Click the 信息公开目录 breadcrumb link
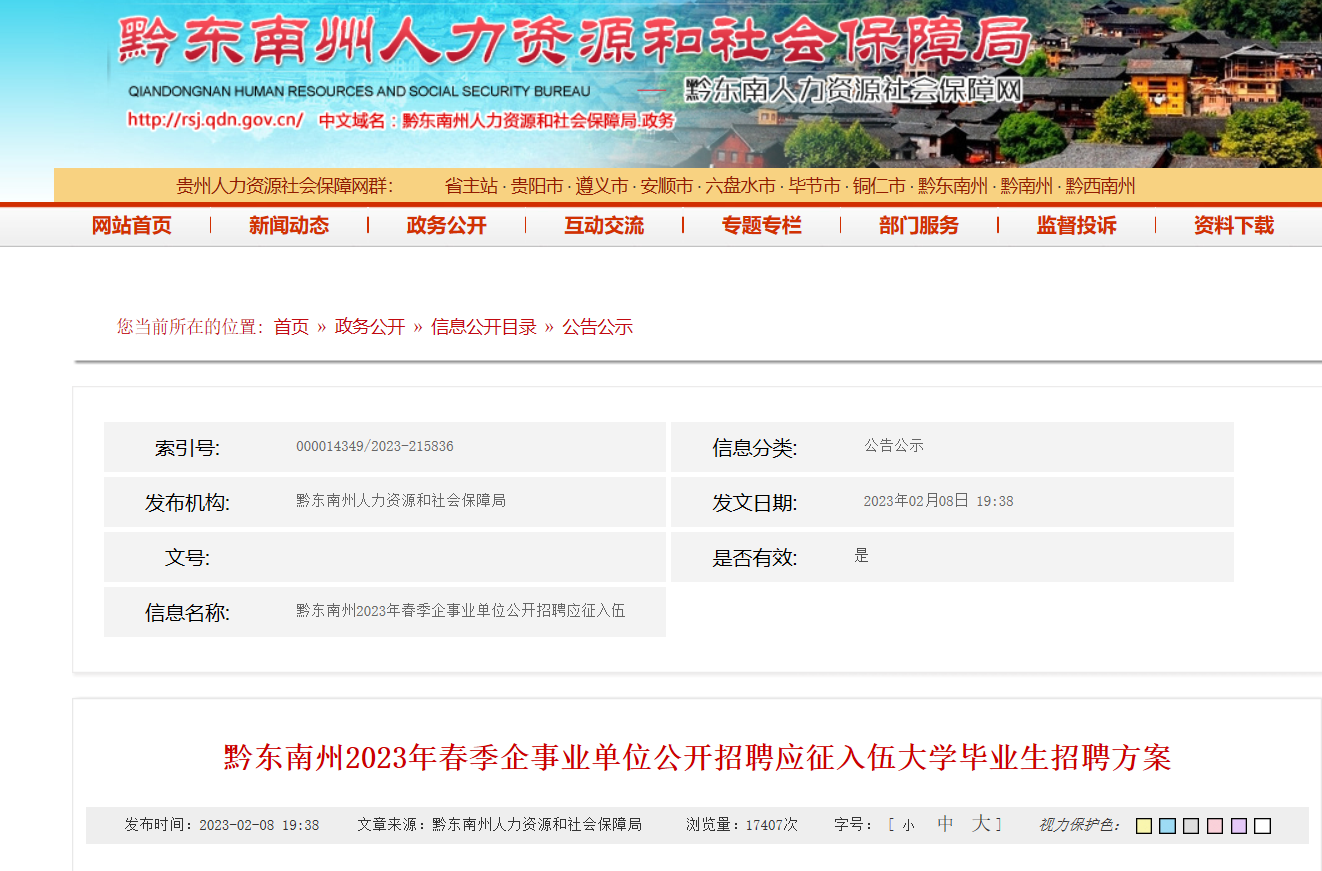The height and width of the screenshot is (871, 1322). 484,327
